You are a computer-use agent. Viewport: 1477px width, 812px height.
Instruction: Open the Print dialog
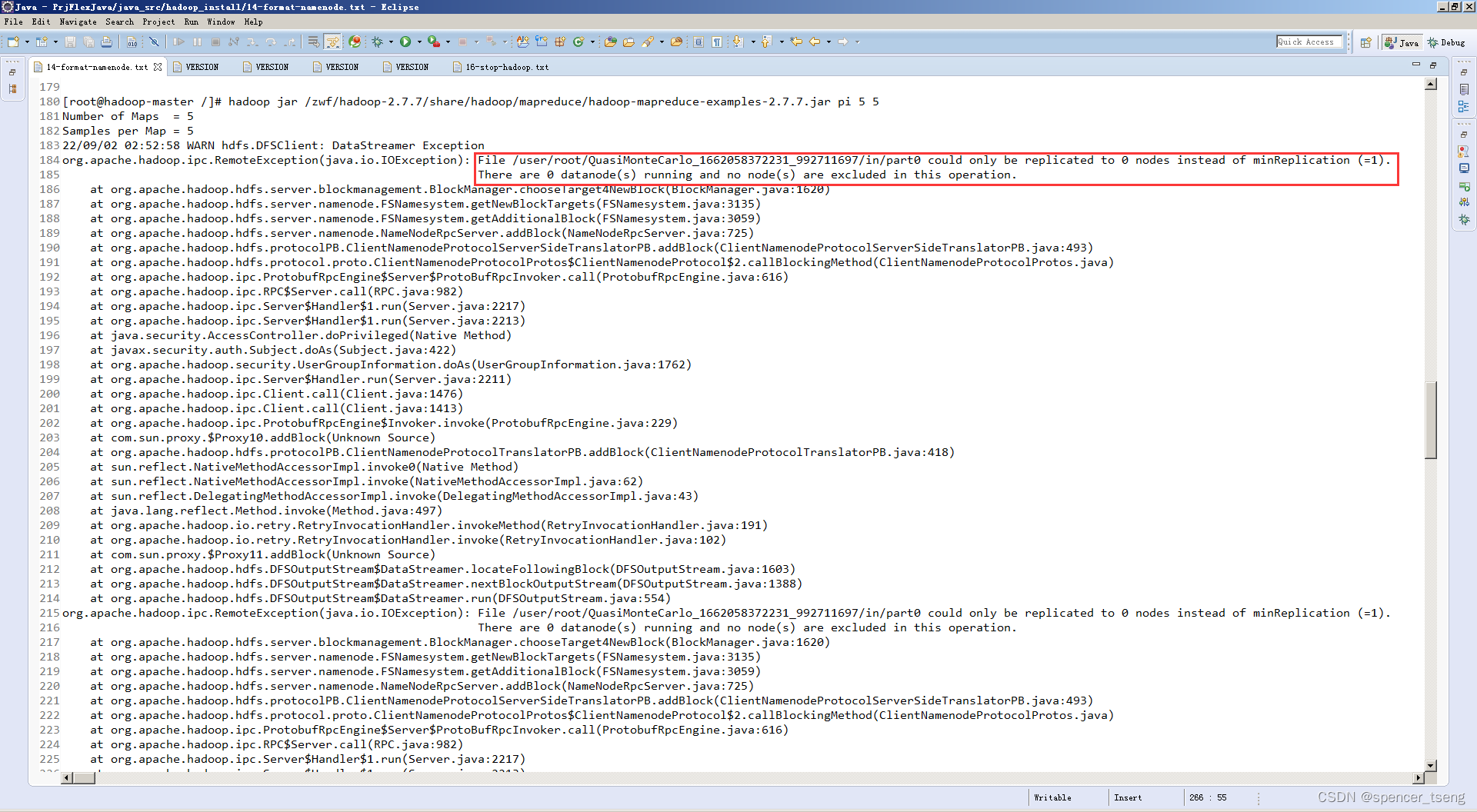tap(107, 42)
